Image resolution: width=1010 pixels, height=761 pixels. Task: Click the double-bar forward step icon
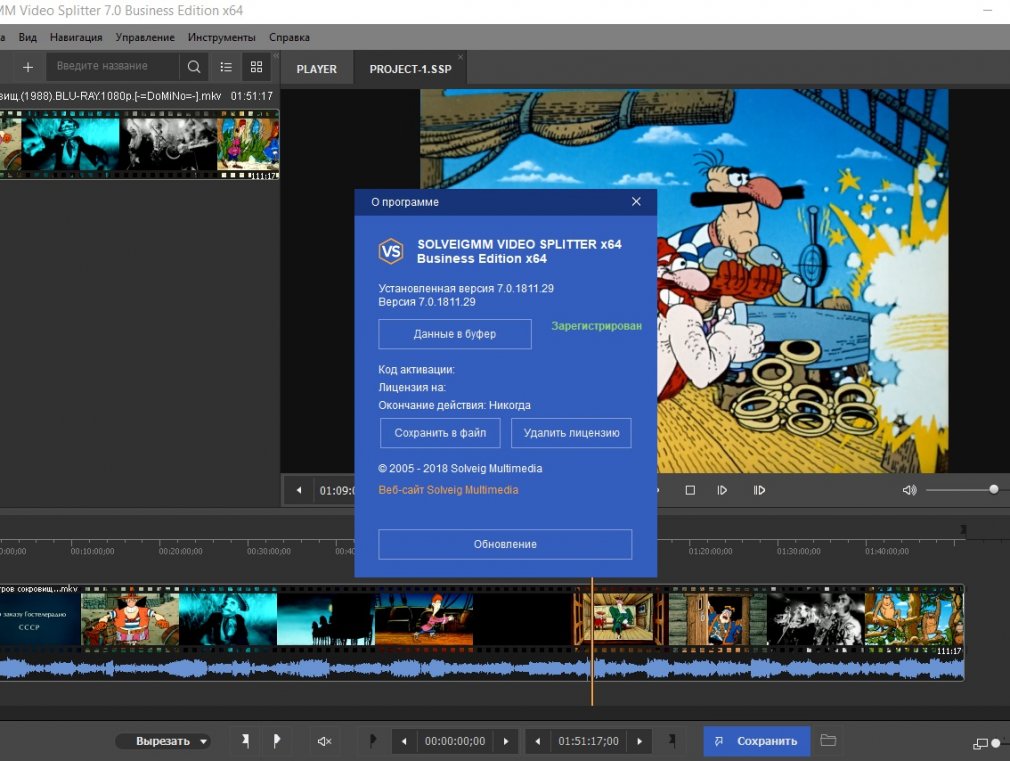(759, 490)
